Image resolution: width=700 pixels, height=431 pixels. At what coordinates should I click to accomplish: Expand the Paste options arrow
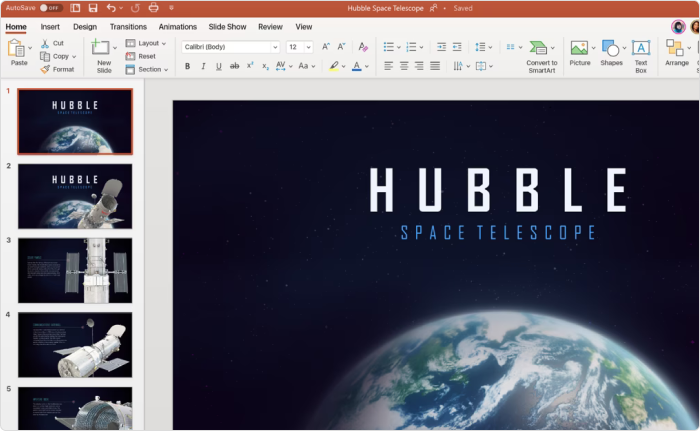click(30, 47)
